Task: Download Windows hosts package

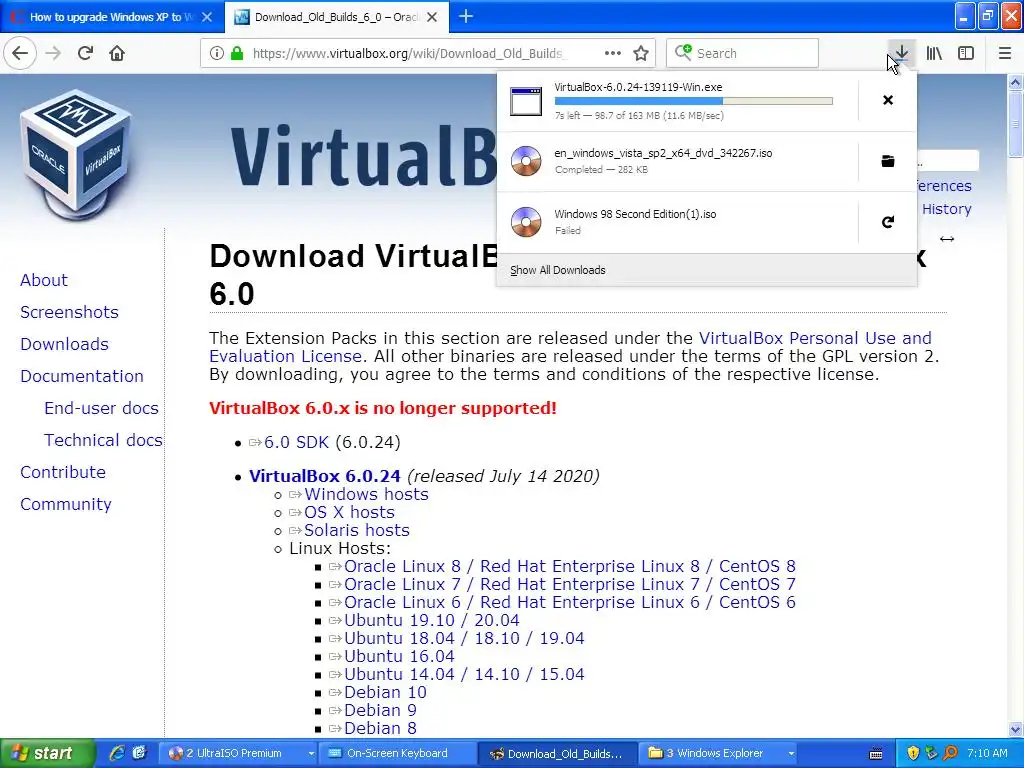Action: (366, 494)
